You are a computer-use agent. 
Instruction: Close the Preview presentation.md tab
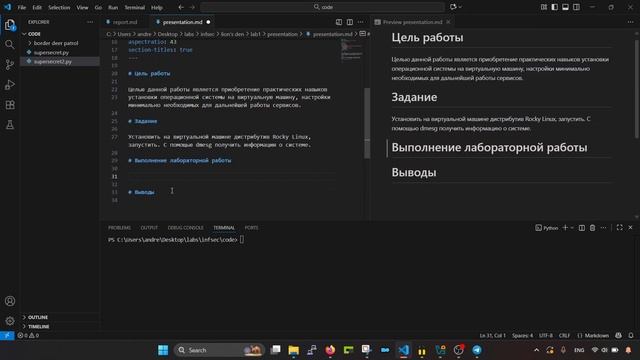click(449, 22)
